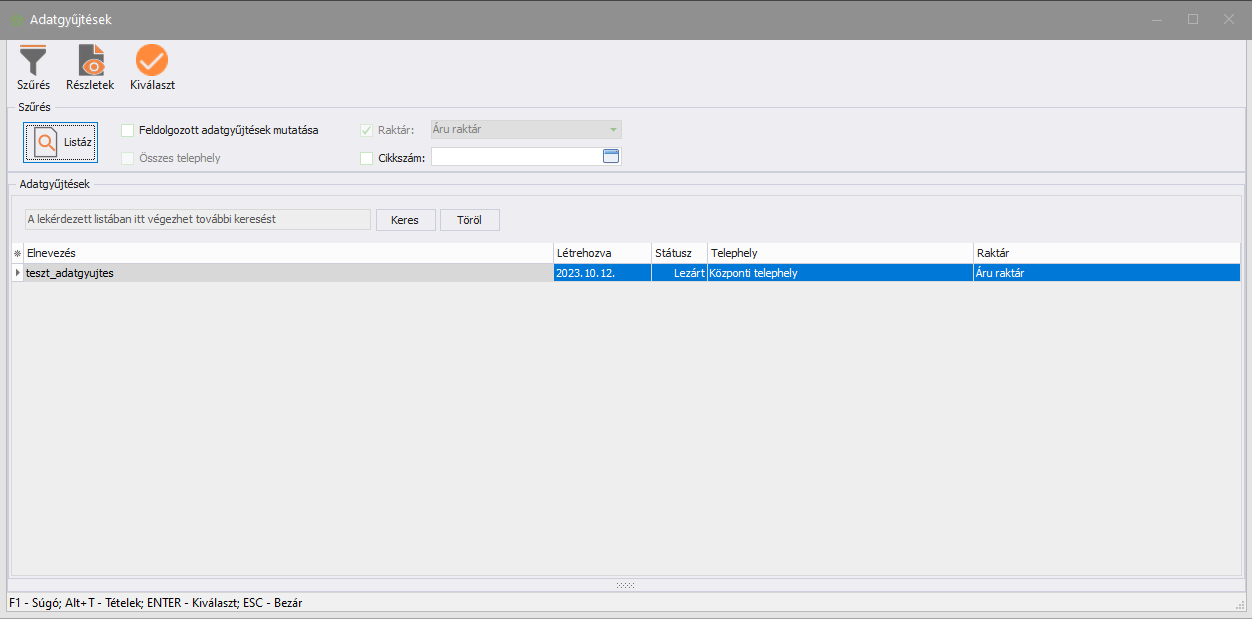Expand the teszt_adatgyujtes row indicator arrow
The width and height of the screenshot is (1252, 619).
(17, 272)
